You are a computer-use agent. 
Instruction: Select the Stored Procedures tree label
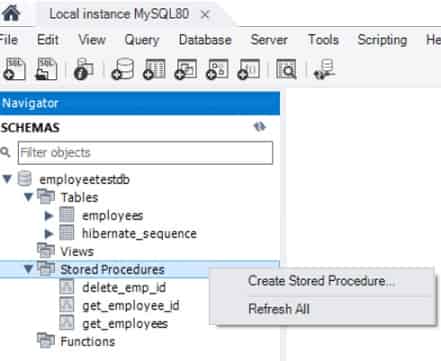[112, 269]
